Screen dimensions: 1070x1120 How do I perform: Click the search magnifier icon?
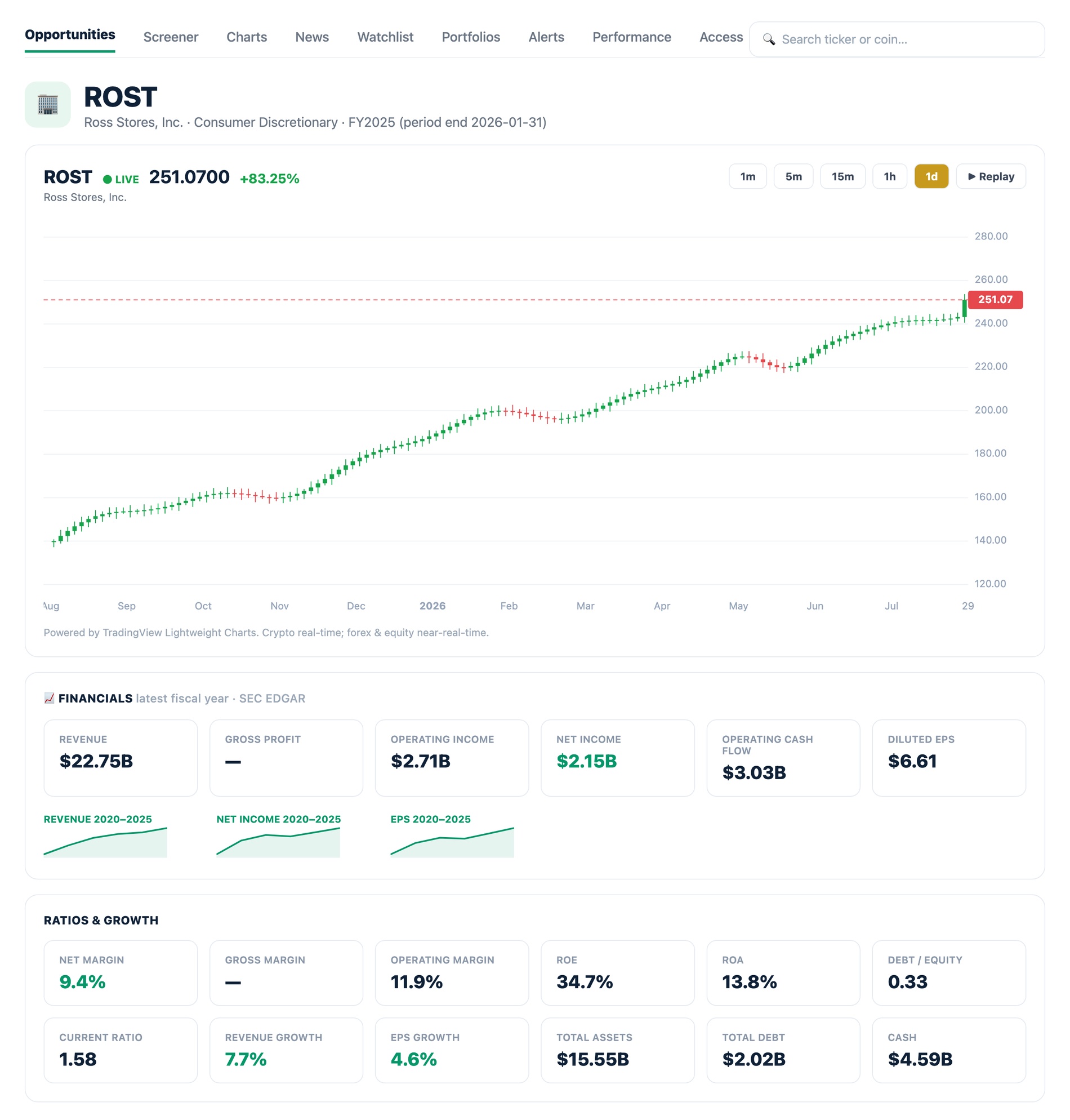tap(768, 39)
